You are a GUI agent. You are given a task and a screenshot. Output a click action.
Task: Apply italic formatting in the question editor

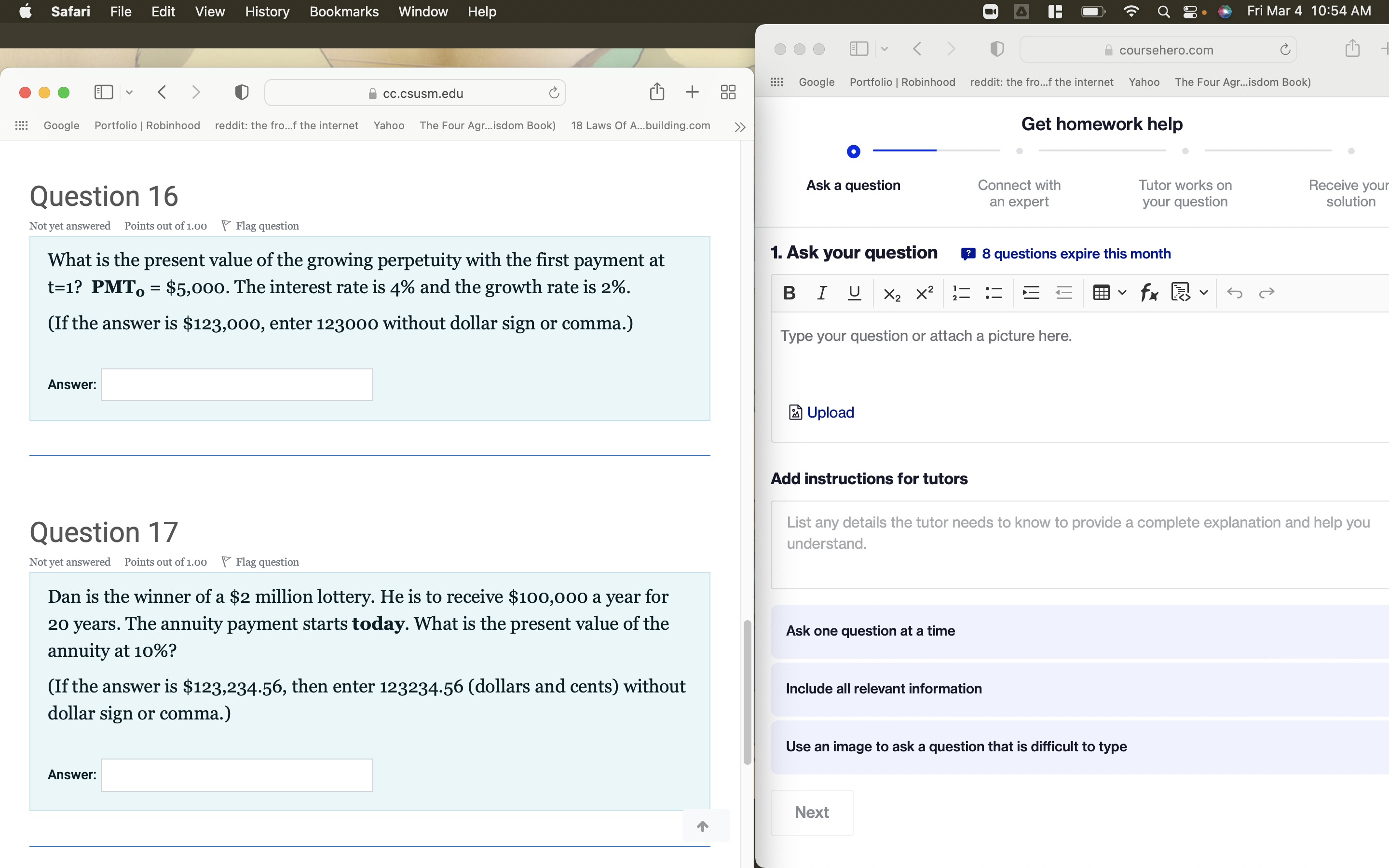pos(821,293)
